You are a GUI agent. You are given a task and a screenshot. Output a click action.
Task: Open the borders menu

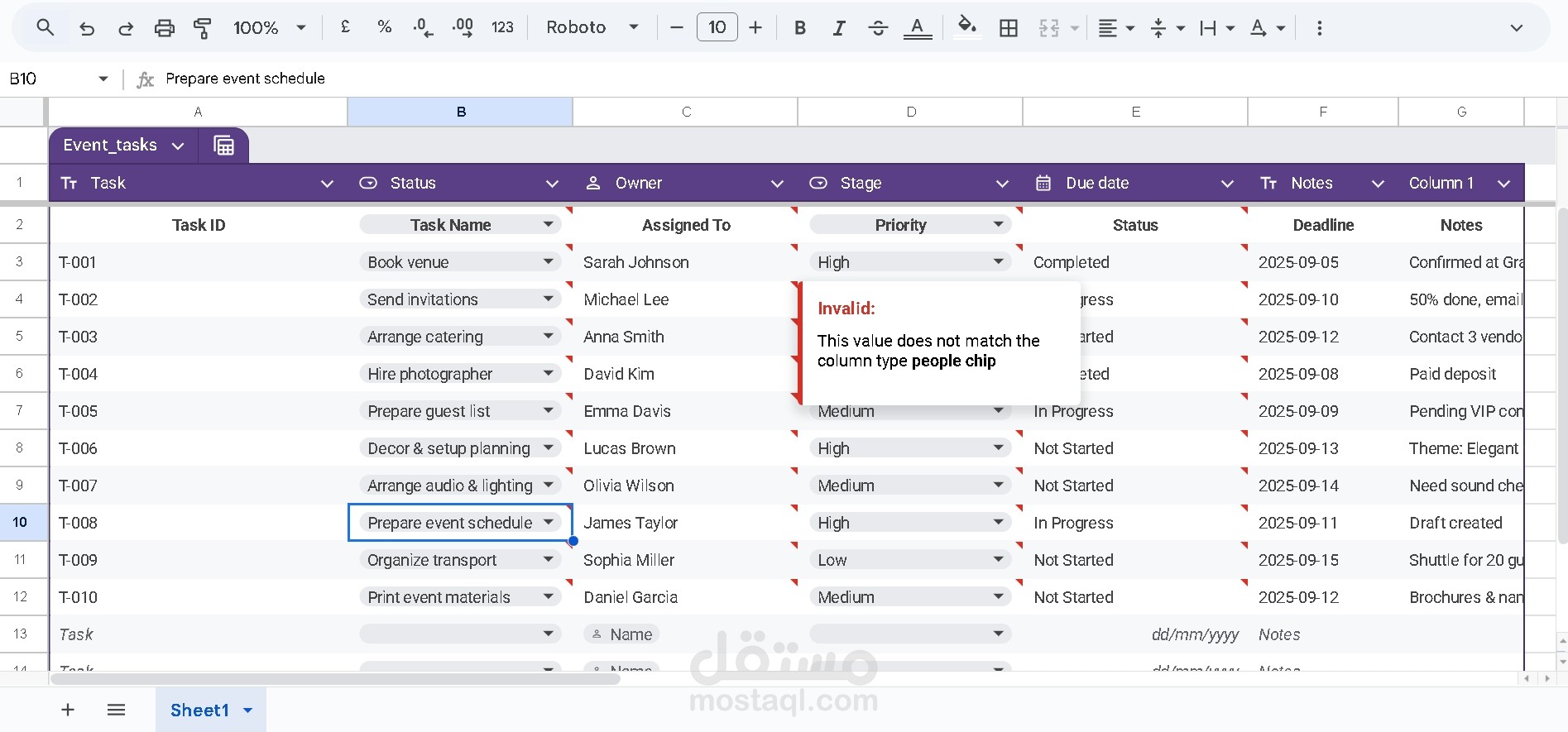pos(1008,28)
